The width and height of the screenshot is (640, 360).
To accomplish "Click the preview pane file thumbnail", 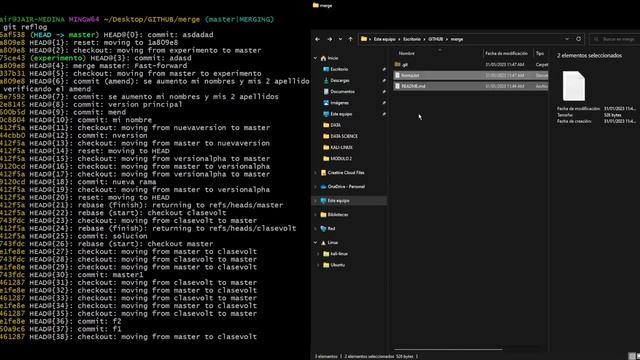I will (x=573, y=86).
